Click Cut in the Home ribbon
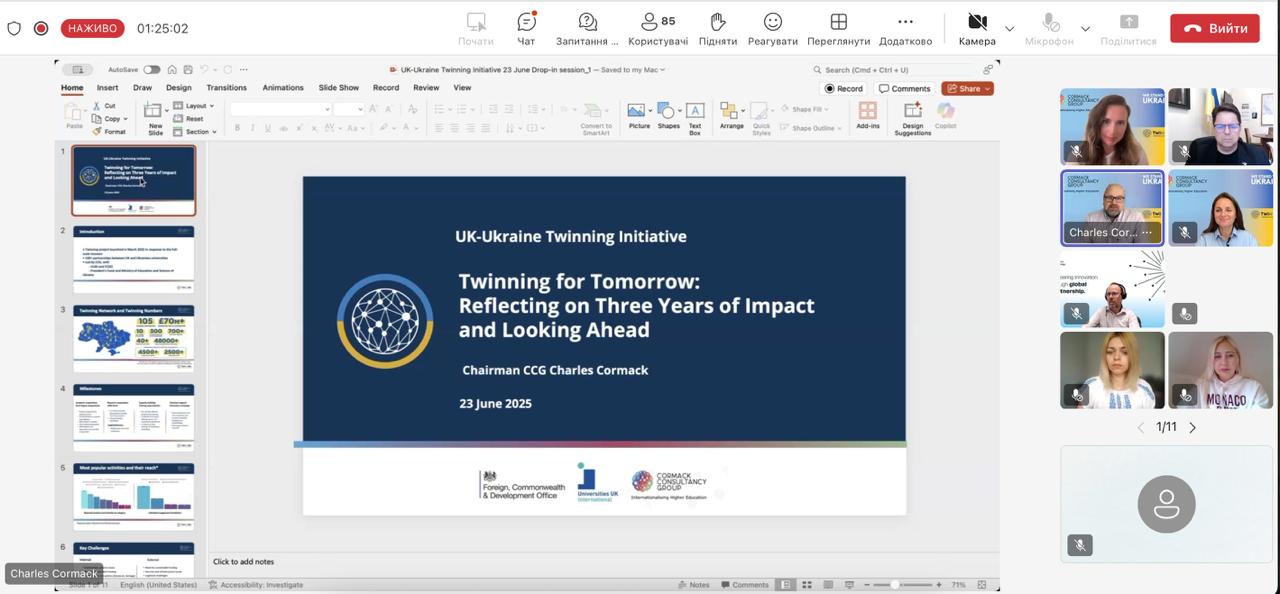This screenshot has height=594, width=1280. pyautogui.click(x=104, y=105)
